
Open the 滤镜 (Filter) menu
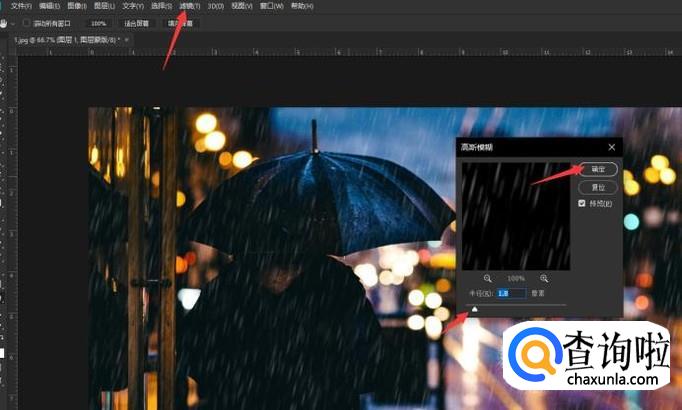[189, 6]
